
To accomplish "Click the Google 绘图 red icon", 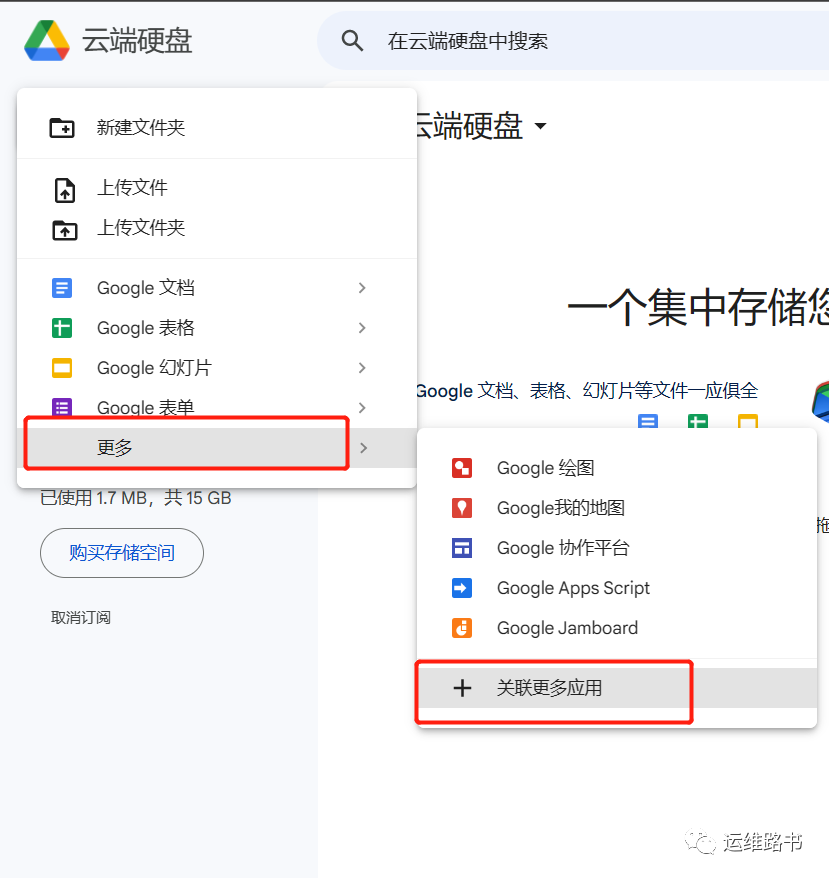I will click(x=462, y=468).
